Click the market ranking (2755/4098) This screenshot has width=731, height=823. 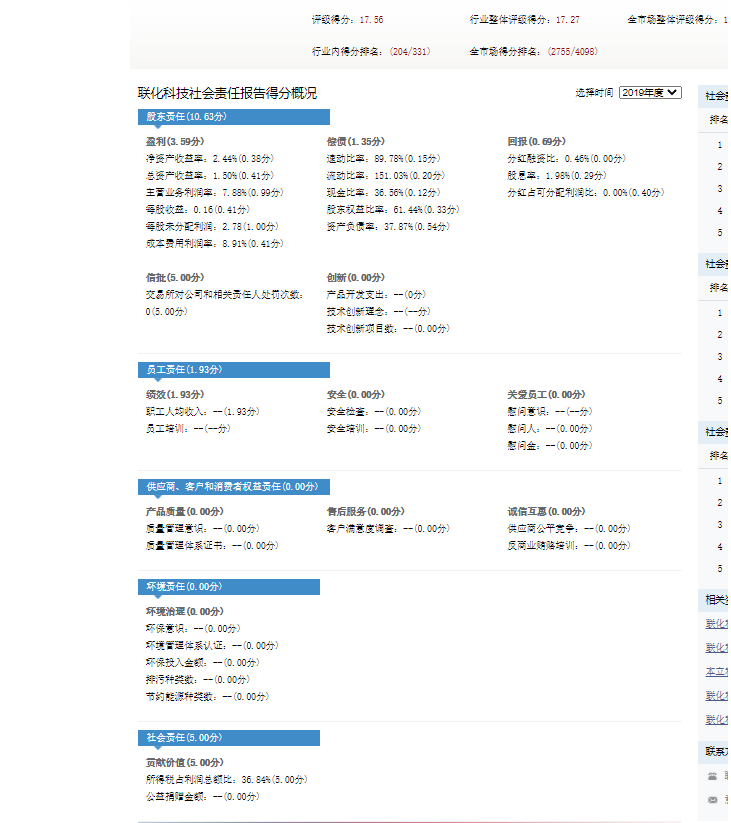pyautogui.click(x=573, y=51)
